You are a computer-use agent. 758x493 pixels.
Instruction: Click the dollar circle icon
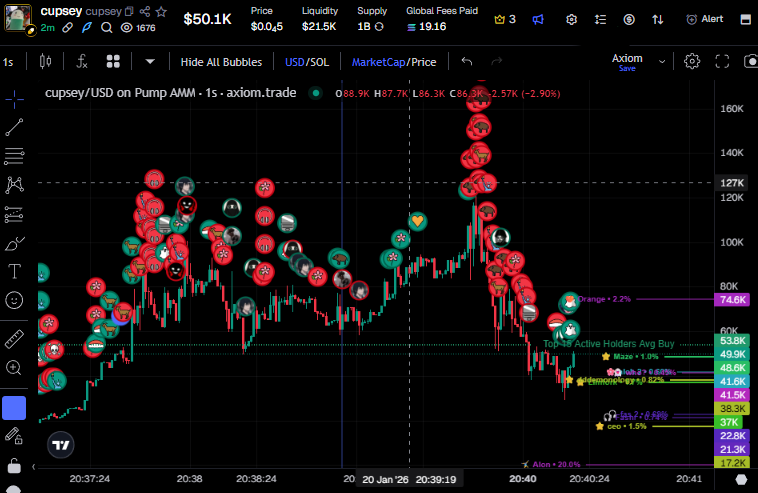tap(629, 19)
